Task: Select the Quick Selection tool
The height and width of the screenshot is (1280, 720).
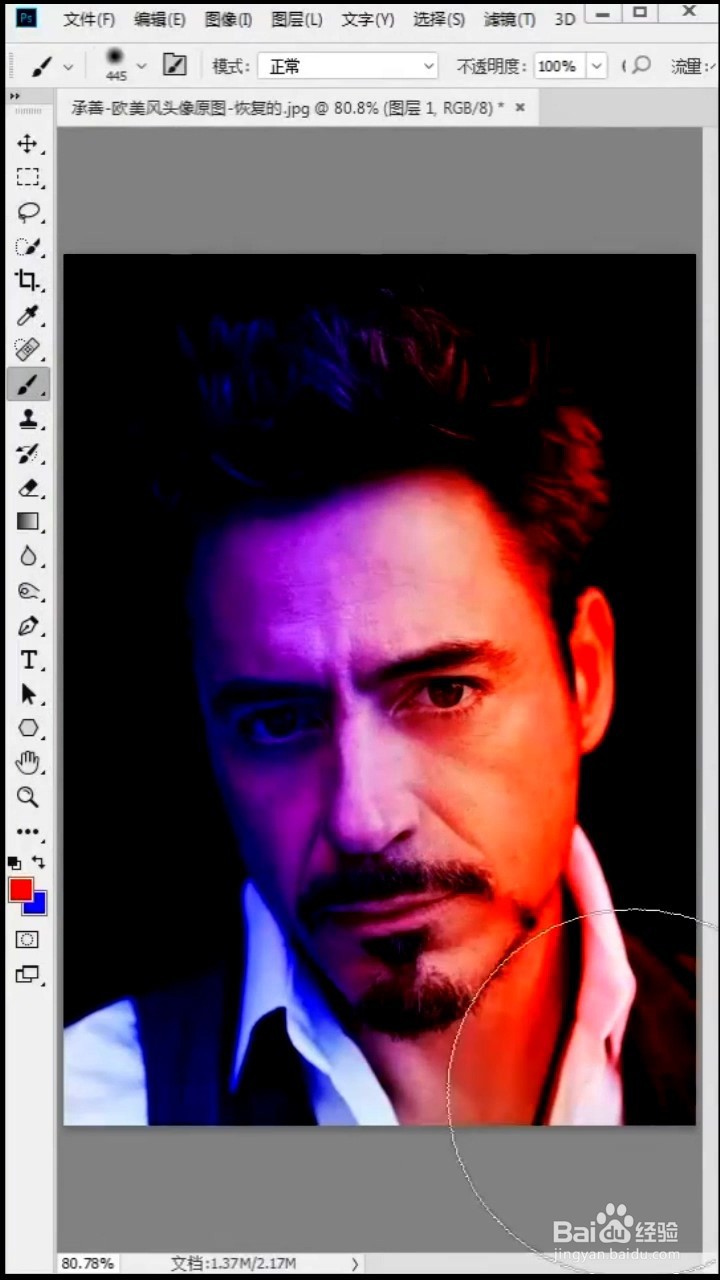Action: pyautogui.click(x=28, y=246)
